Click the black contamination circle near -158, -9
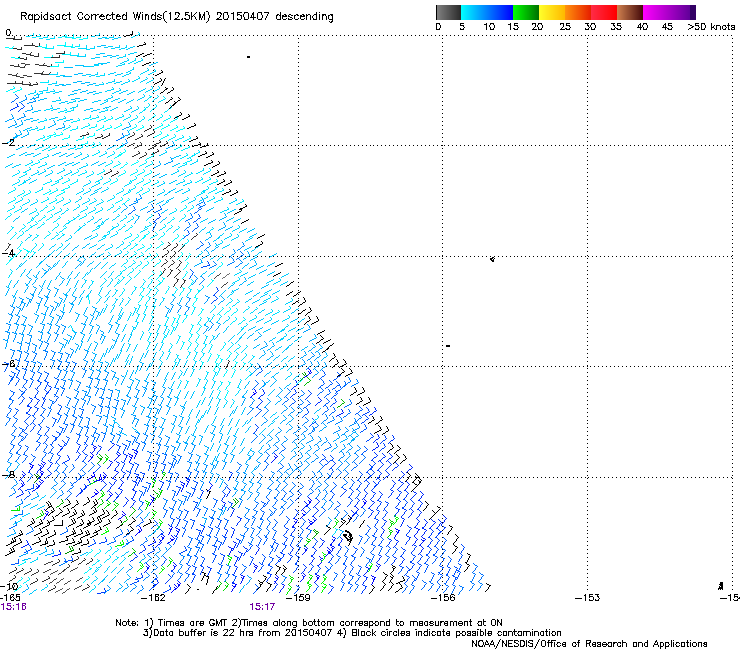The image size is (740, 650). [x=348, y=536]
